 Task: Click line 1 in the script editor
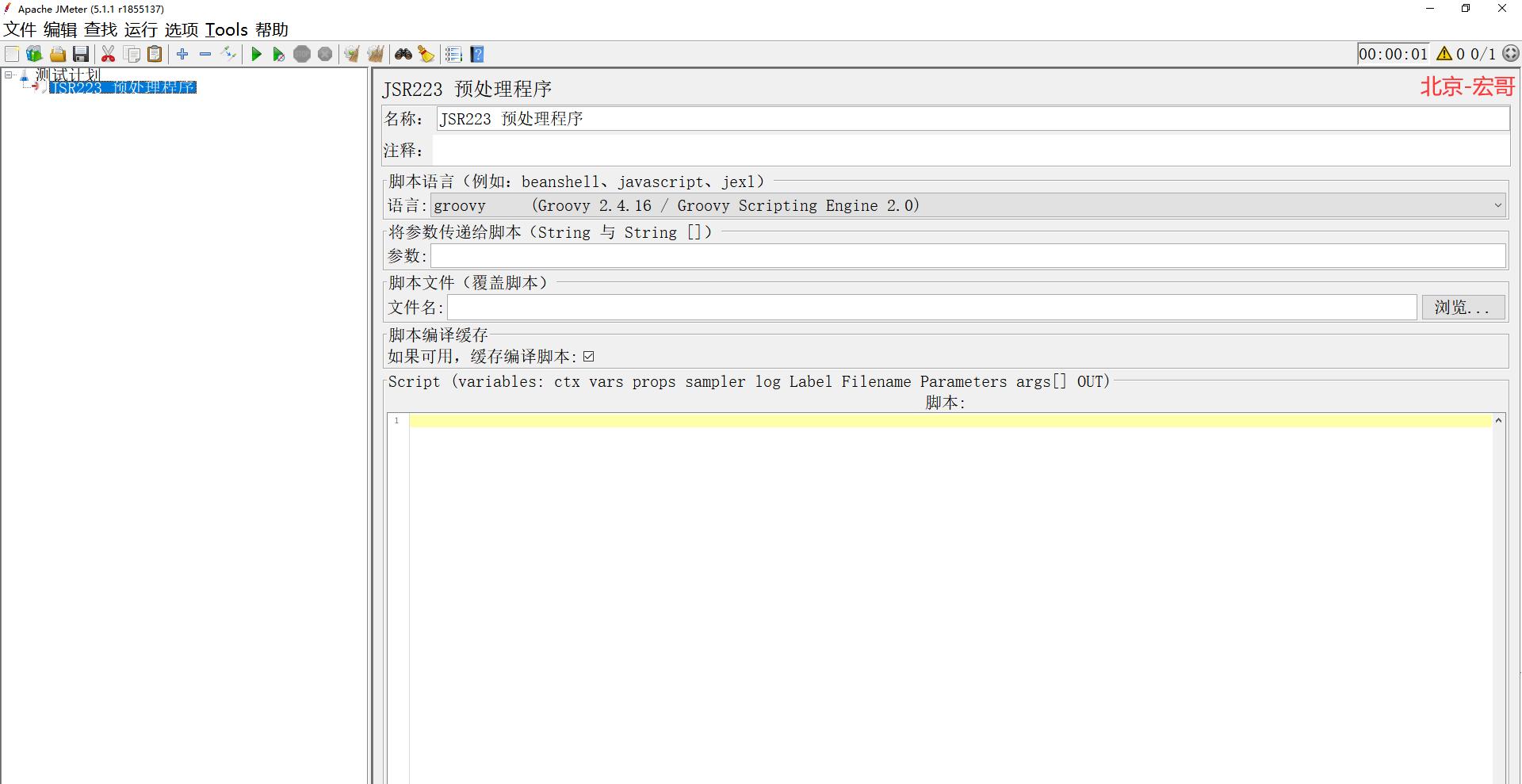point(950,420)
